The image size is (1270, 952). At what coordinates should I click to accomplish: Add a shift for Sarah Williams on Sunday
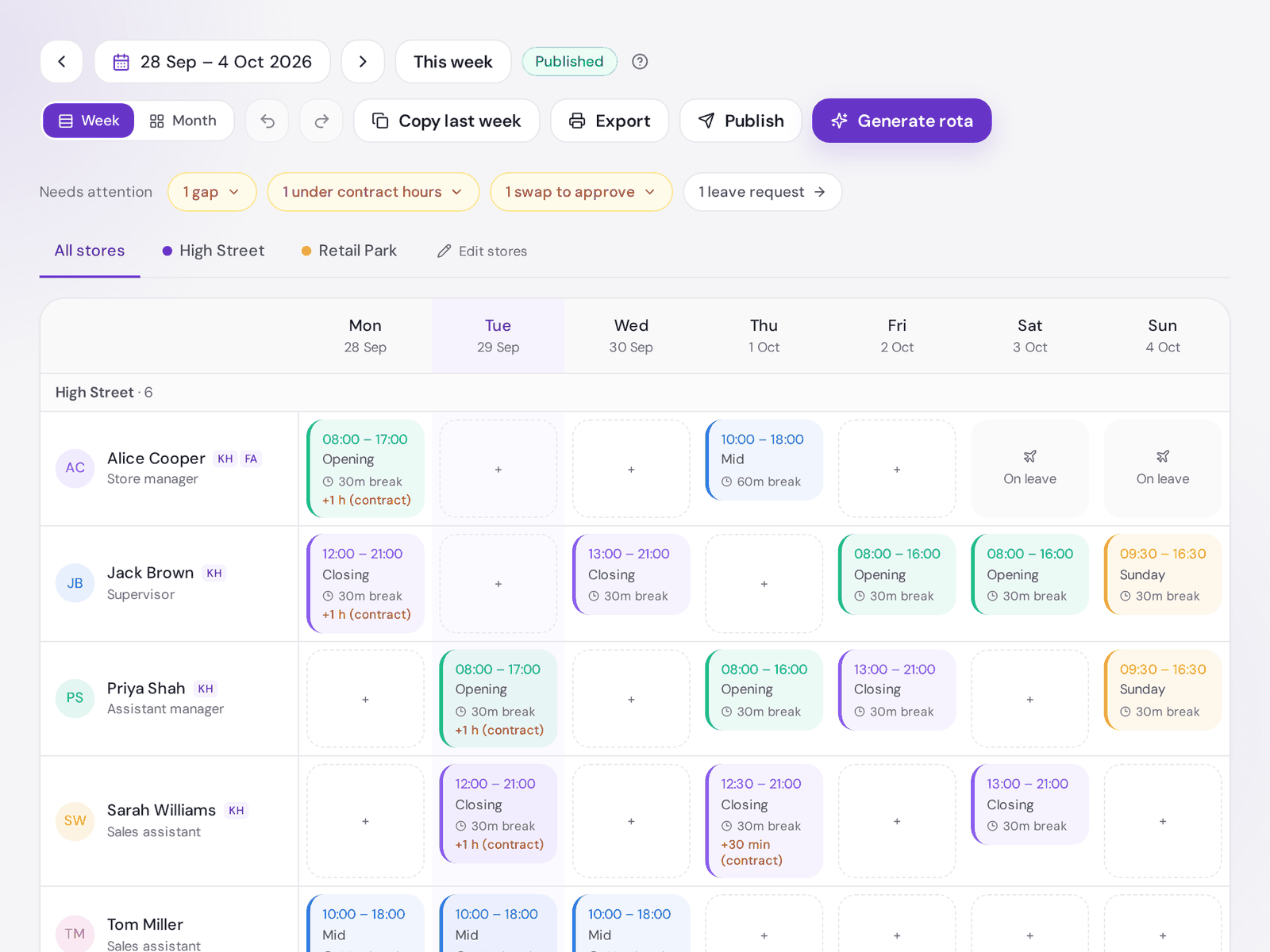1163,821
